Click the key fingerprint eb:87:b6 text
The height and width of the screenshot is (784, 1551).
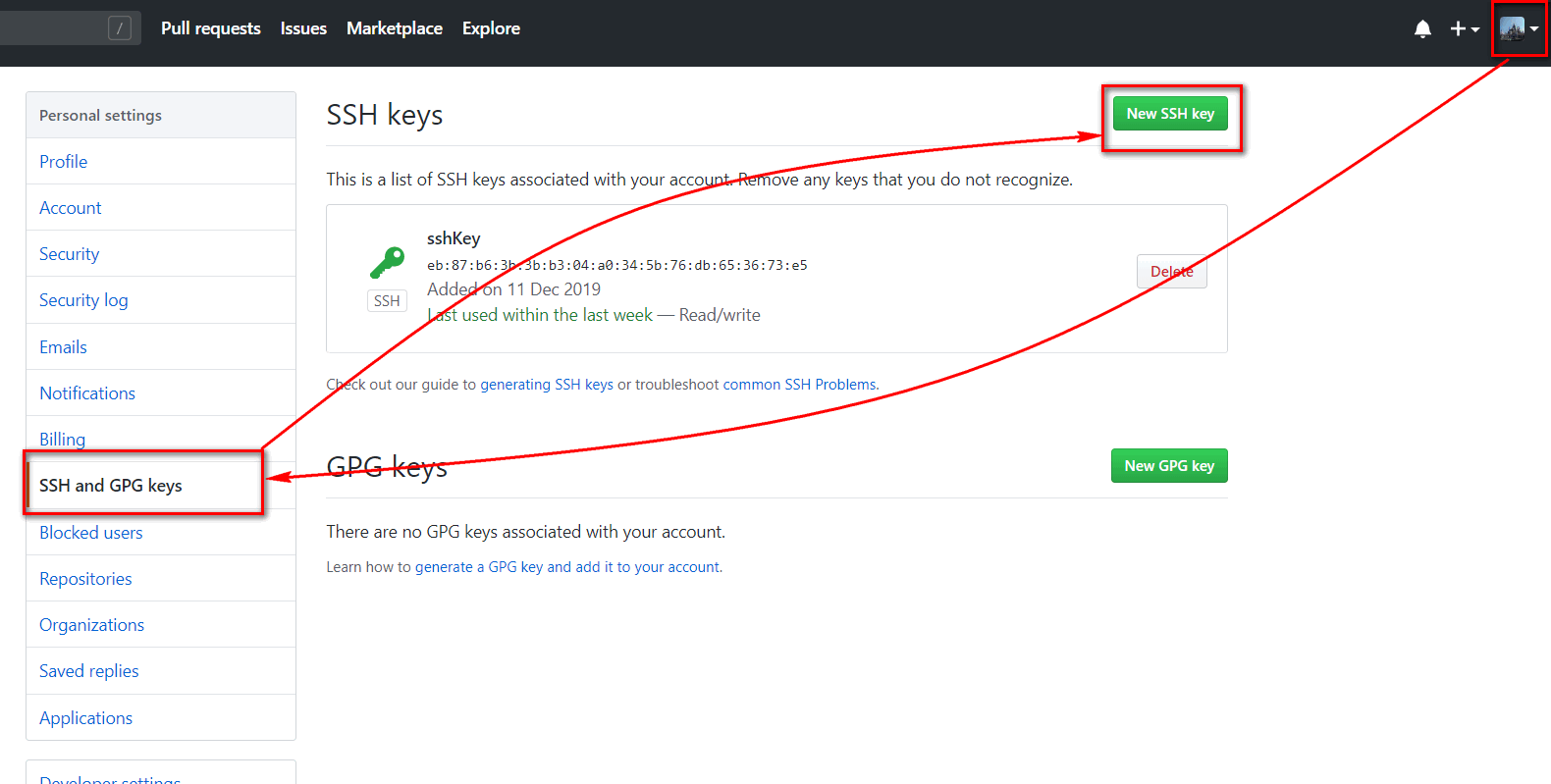[x=617, y=265]
